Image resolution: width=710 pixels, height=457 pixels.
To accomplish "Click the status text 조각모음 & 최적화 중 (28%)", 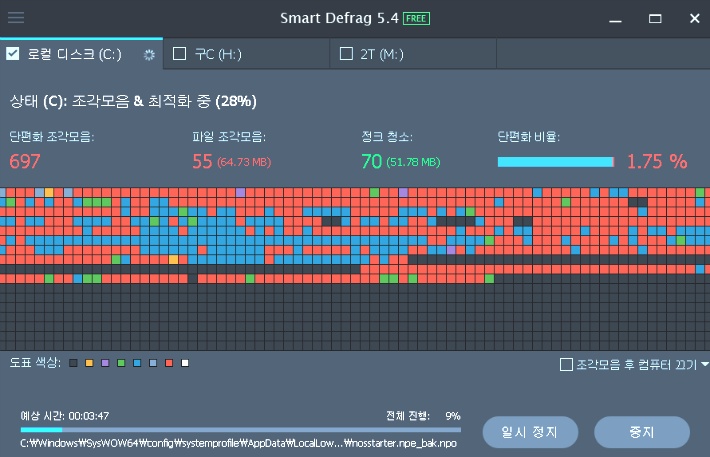I will [164, 101].
